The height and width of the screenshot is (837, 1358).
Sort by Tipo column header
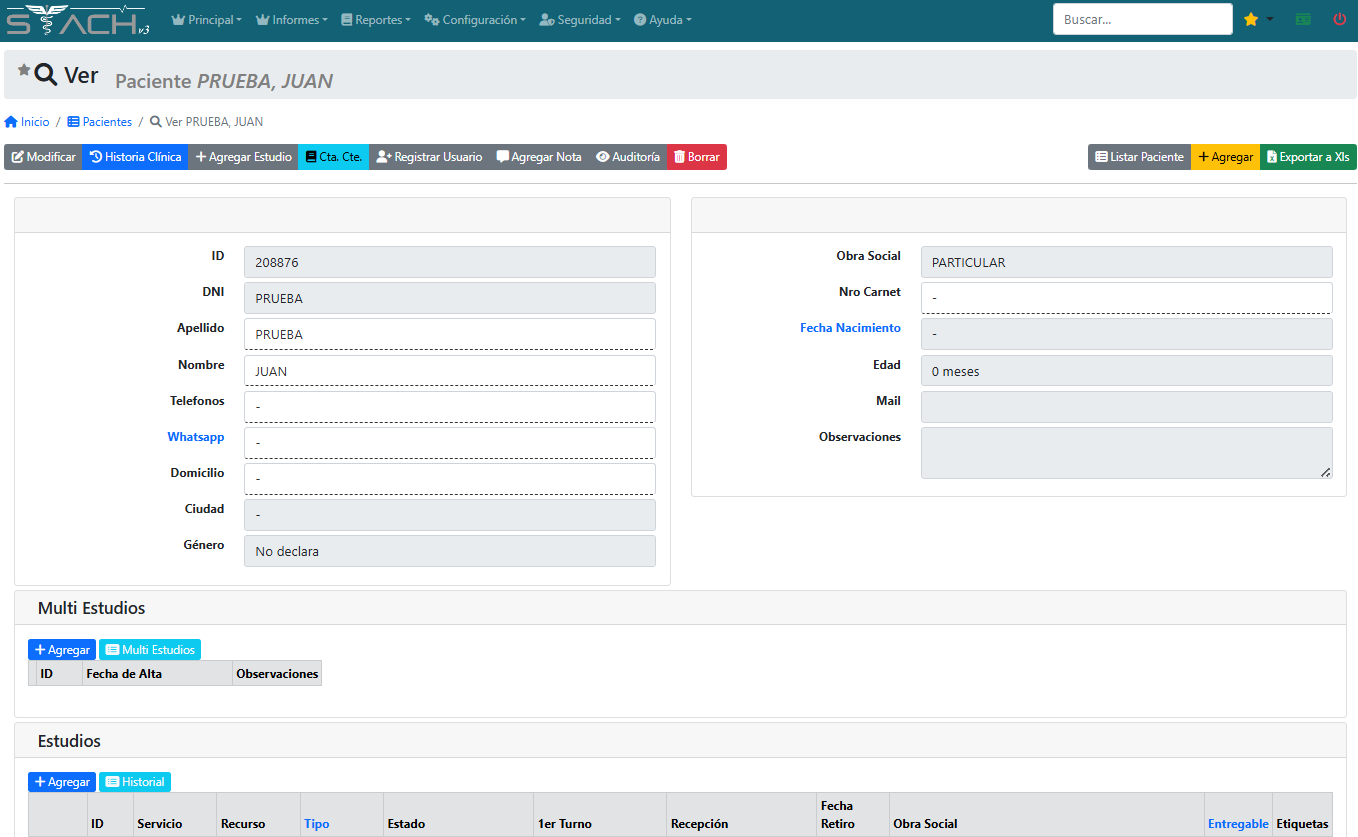[x=317, y=824]
